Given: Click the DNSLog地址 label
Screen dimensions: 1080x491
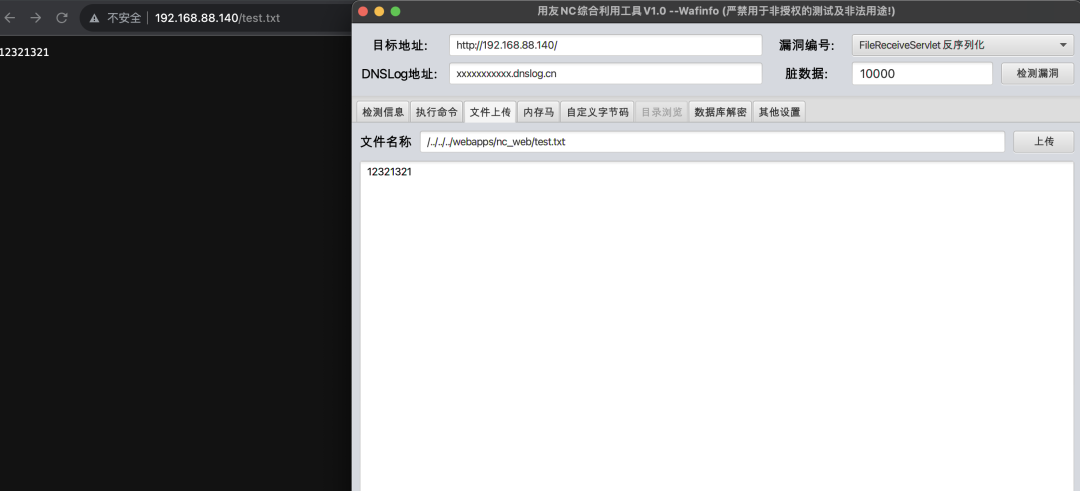Looking at the screenshot, I should click(x=399, y=74).
